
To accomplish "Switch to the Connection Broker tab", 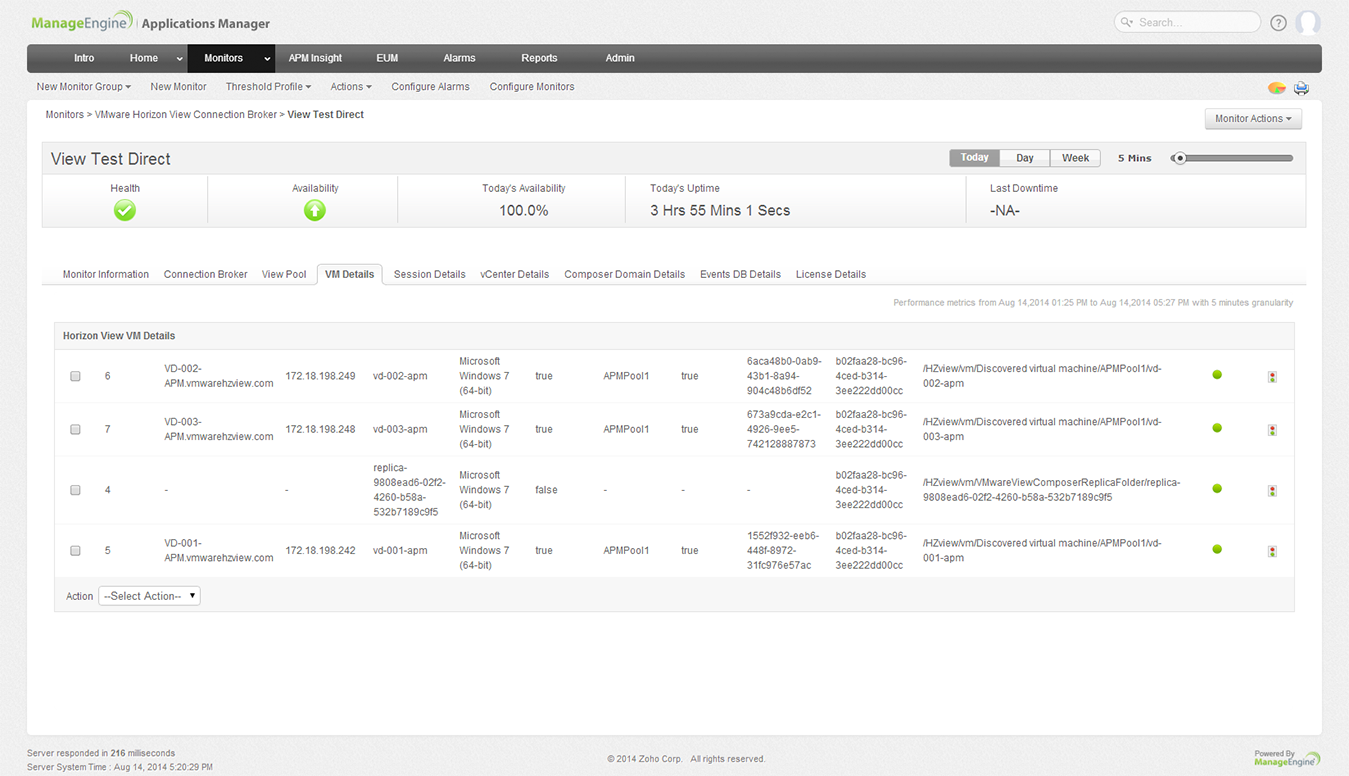I will [206, 274].
